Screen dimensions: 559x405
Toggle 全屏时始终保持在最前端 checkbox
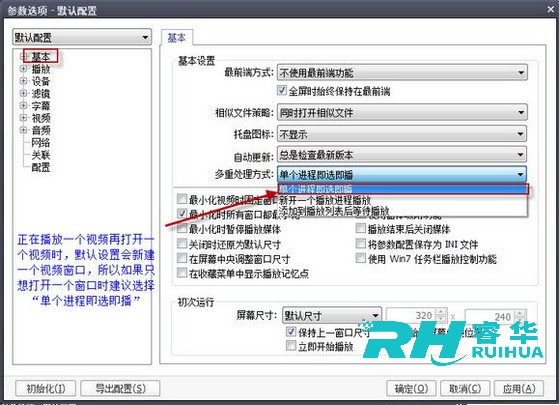coord(282,91)
